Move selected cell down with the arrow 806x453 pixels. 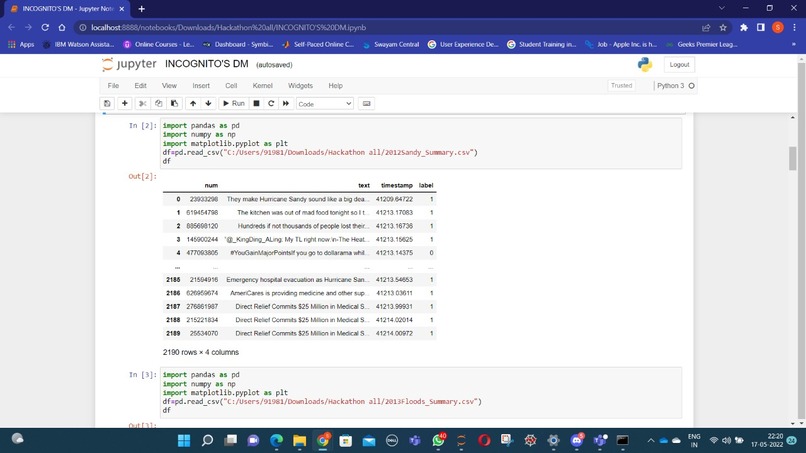click(x=208, y=103)
